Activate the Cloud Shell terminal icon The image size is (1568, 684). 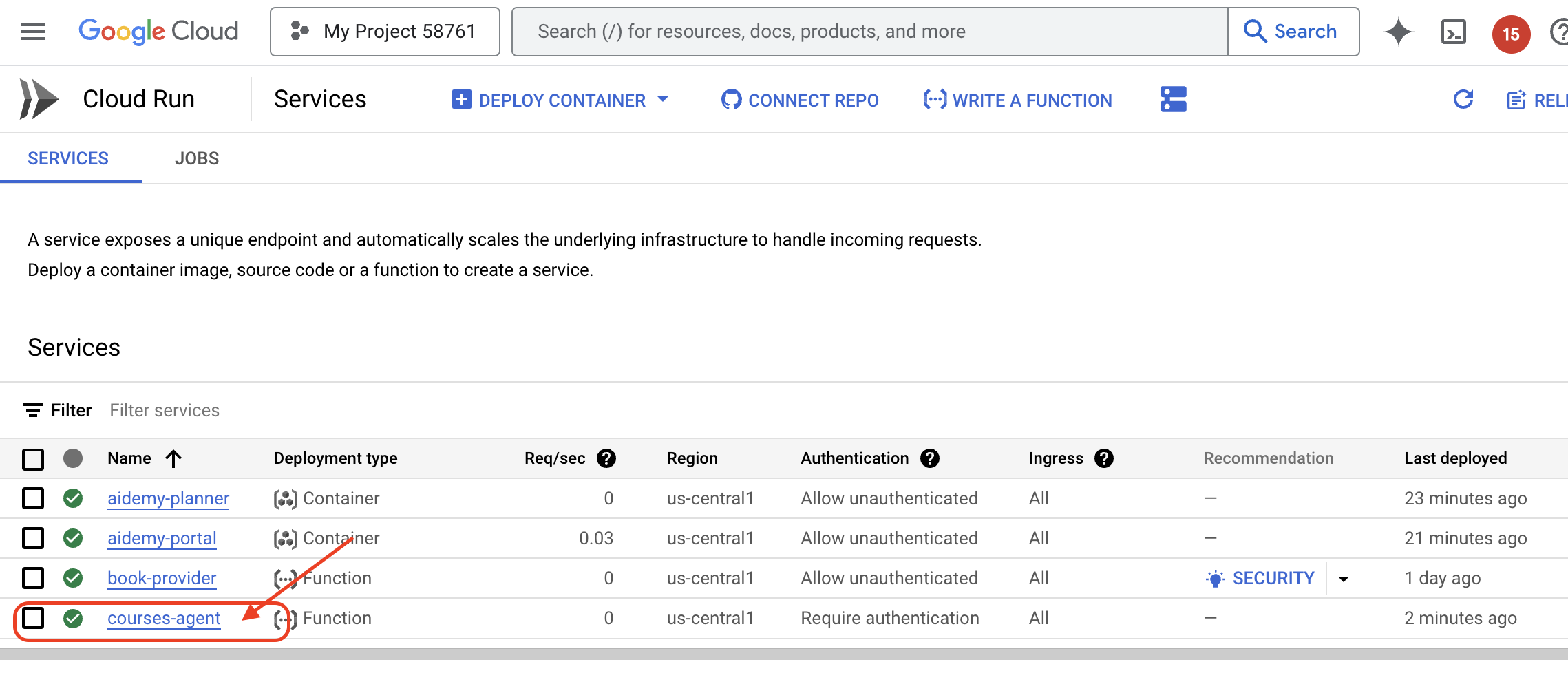[x=1453, y=32]
